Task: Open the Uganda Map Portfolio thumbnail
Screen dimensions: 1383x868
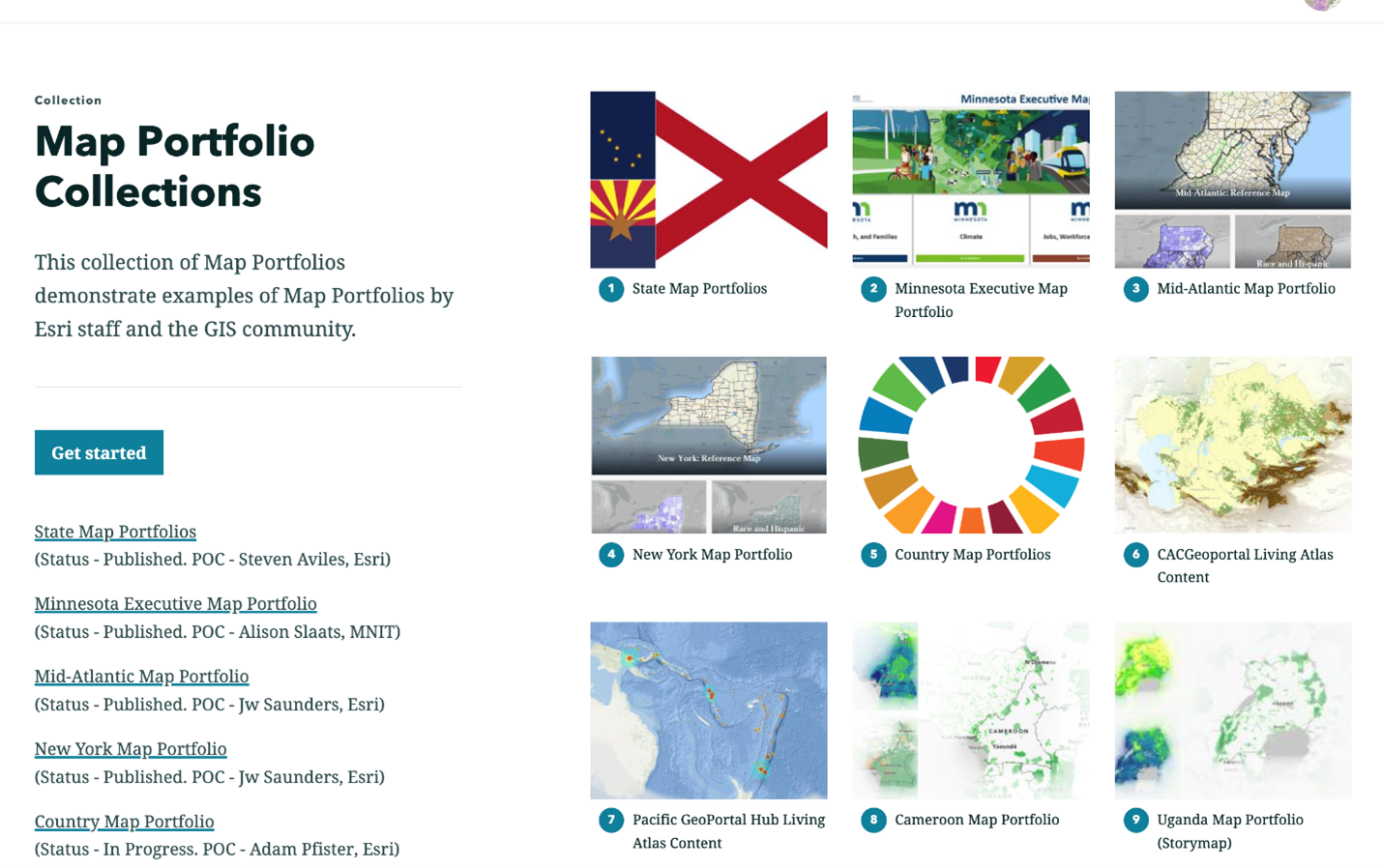Action: (x=1233, y=710)
